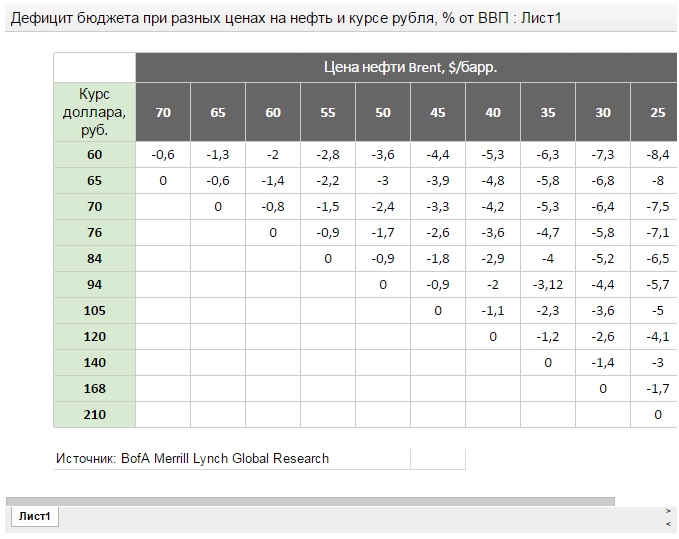The width and height of the screenshot is (679, 539).
Task: Click the horizontal scrollbar above the sheet tabs
Action: [x=310, y=501]
